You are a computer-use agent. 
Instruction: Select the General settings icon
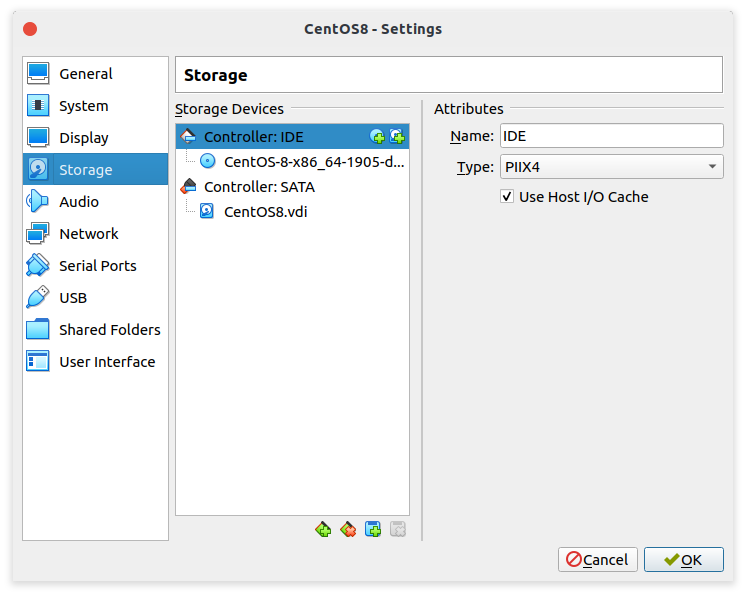(38, 73)
